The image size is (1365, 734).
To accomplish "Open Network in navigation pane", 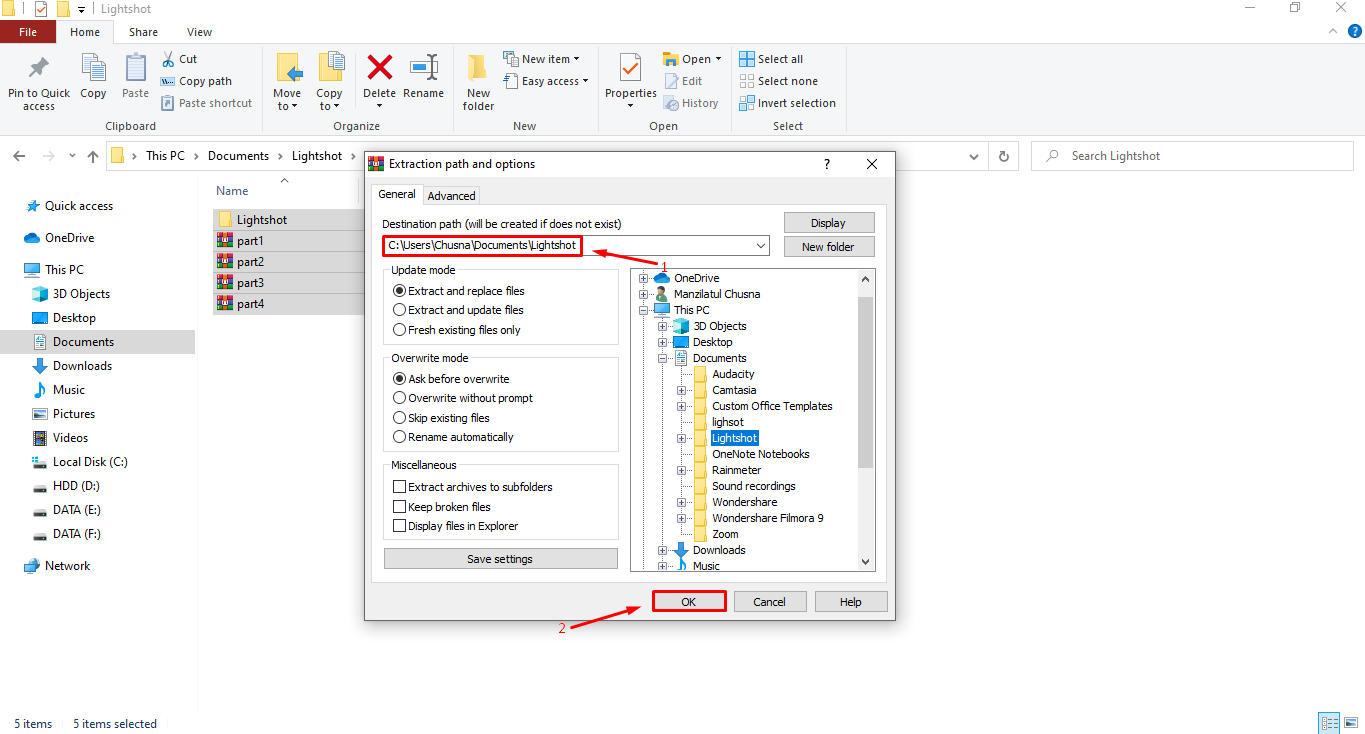I will point(57,566).
